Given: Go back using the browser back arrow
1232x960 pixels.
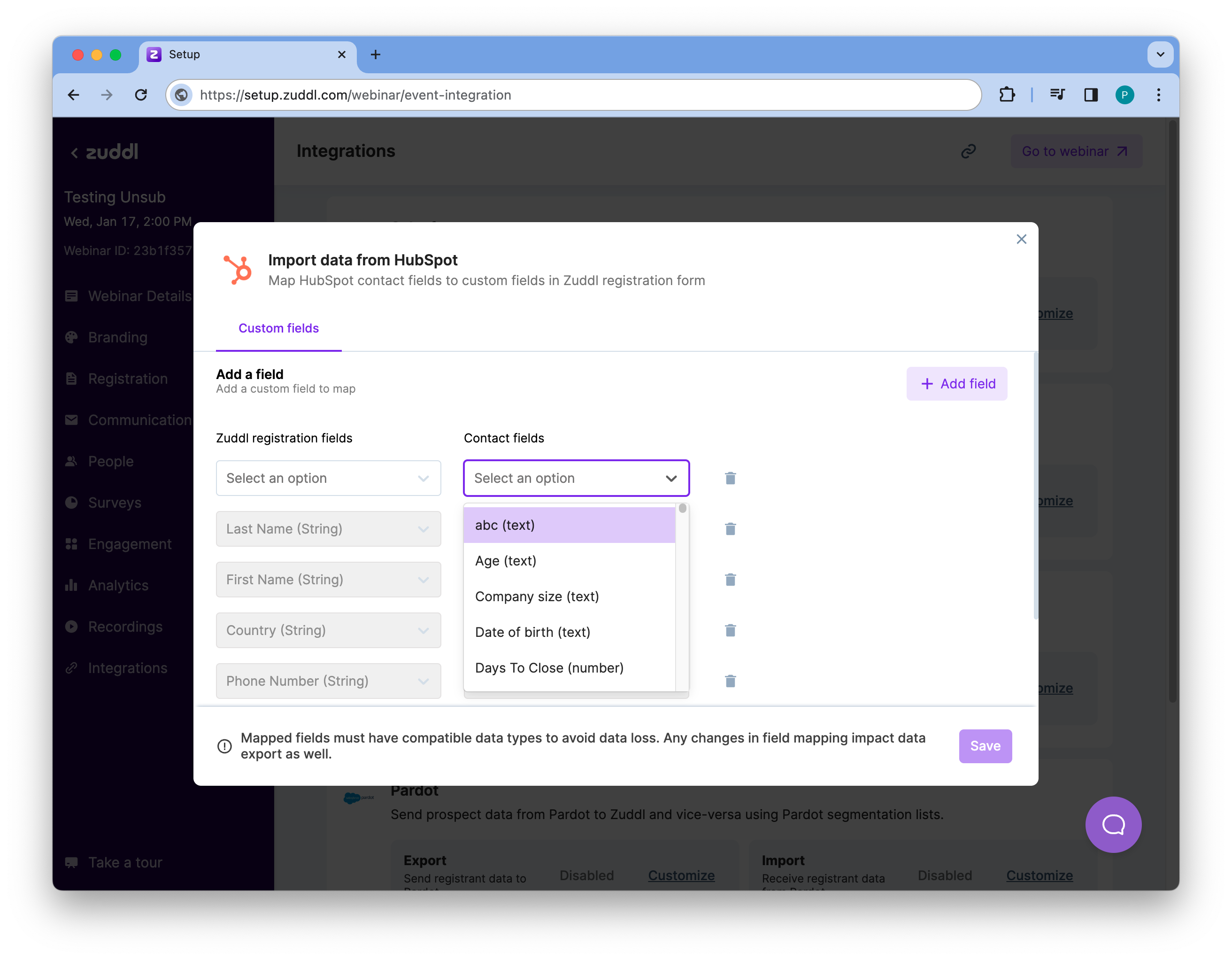Looking at the screenshot, I should (x=74, y=95).
